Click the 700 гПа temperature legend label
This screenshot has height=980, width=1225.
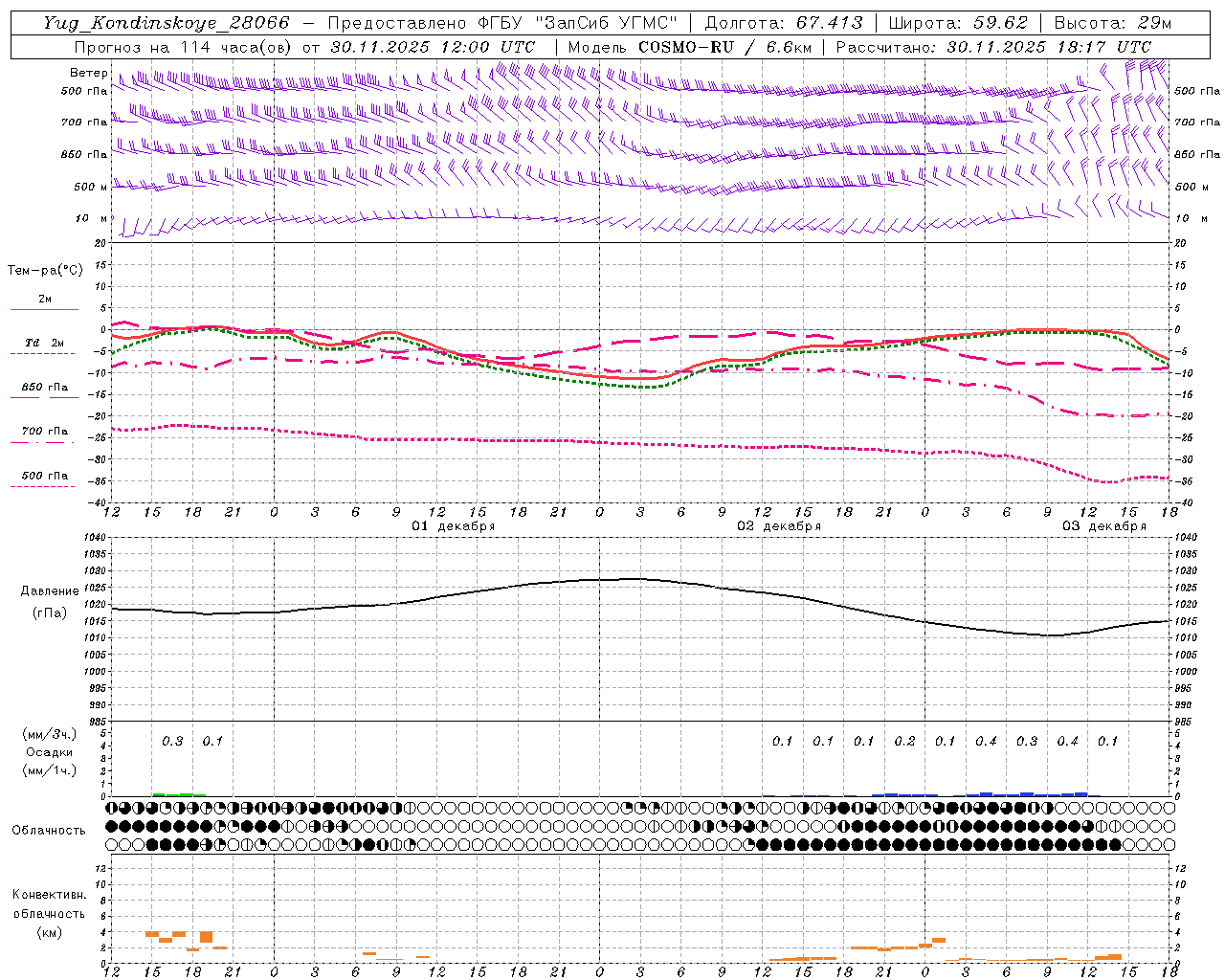(45, 431)
